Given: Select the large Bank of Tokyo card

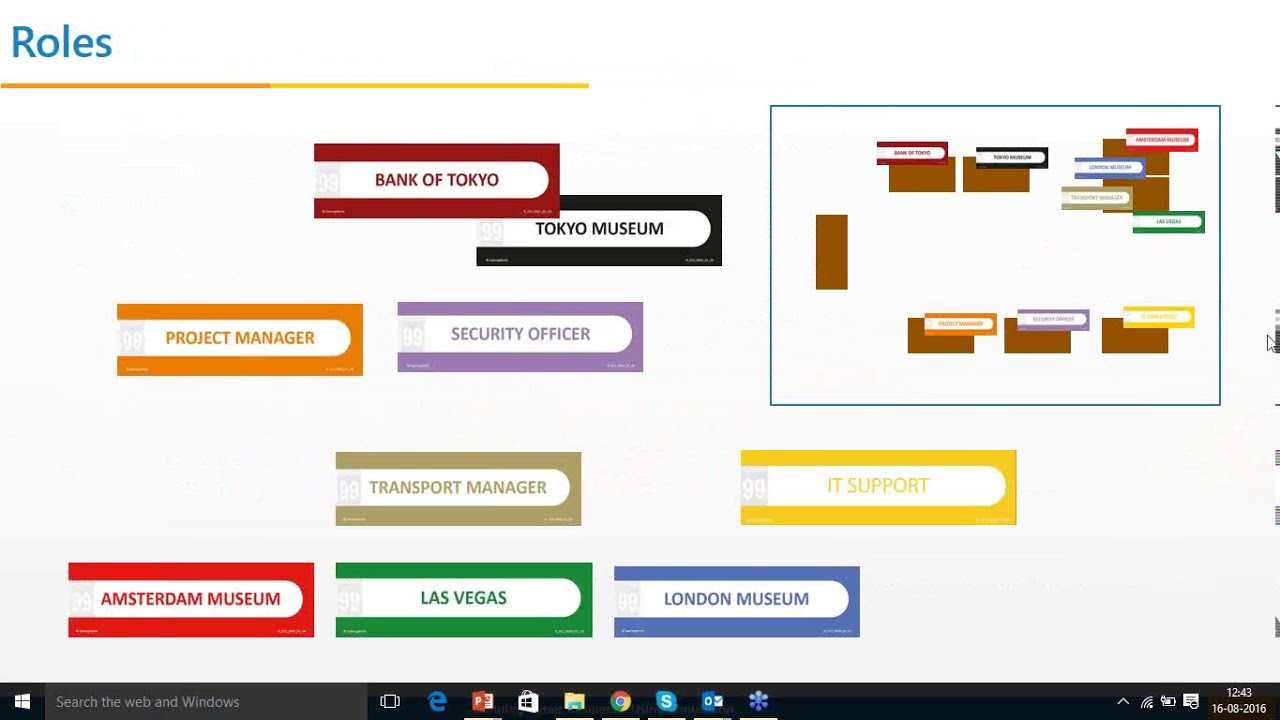Looking at the screenshot, I should [x=437, y=181].
